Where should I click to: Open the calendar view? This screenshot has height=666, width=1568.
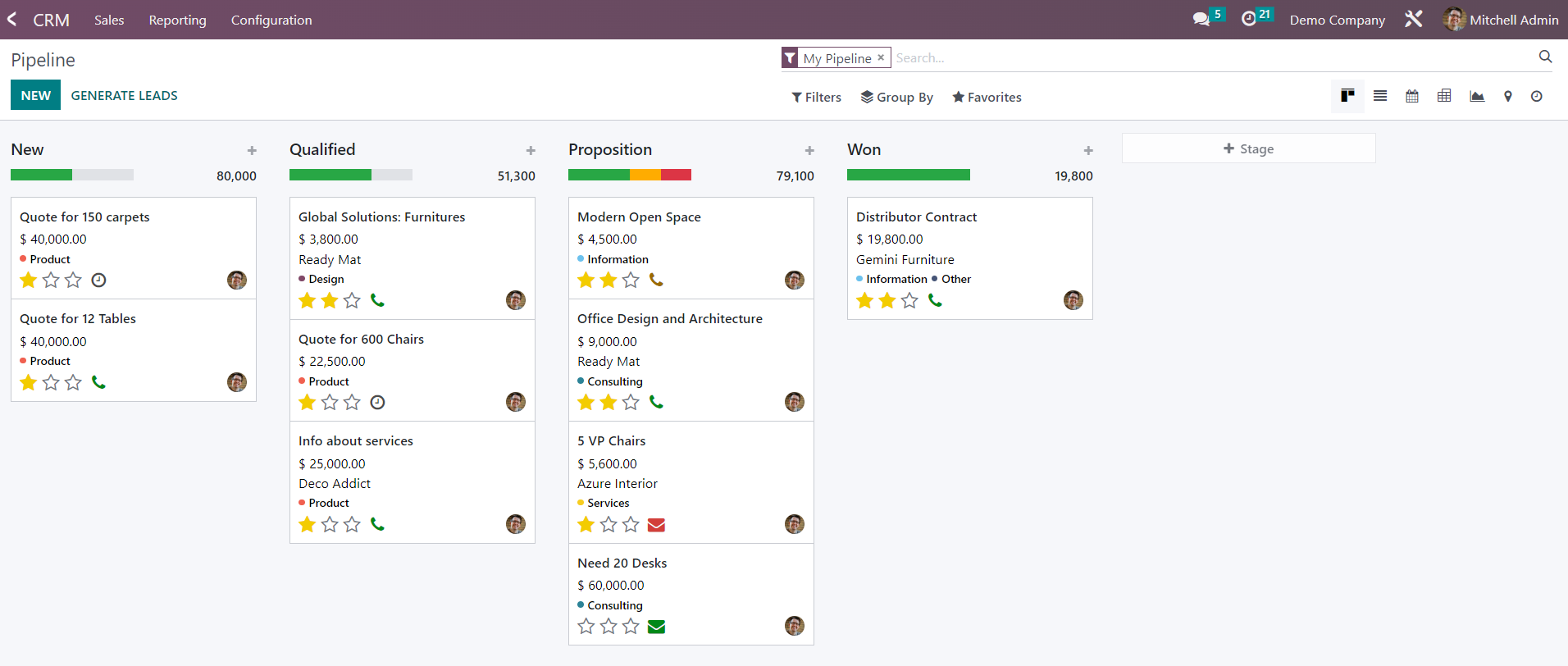(1412, 96)
